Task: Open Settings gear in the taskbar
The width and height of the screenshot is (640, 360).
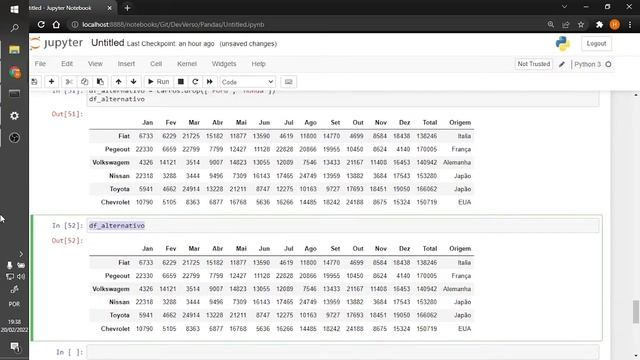Action: click(x=14, y=116)
